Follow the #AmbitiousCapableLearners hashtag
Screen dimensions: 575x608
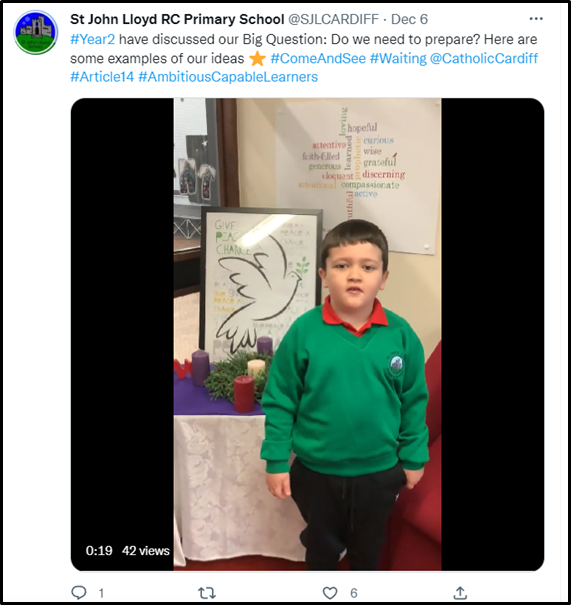tap(229, 77)
